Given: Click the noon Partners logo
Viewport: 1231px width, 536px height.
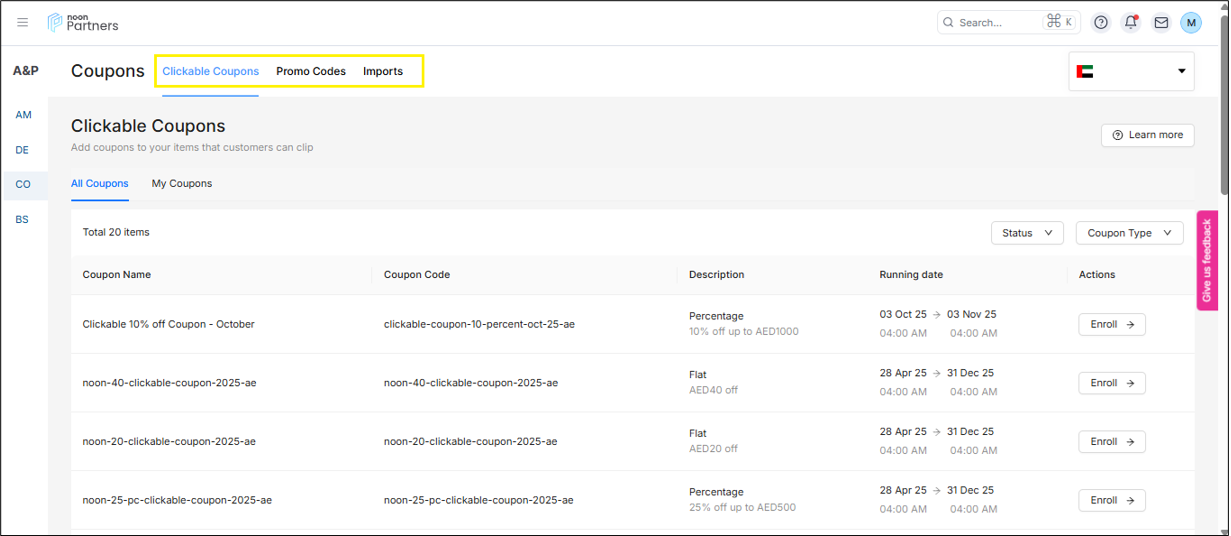Looking at the screenshot, I should 83,22.
